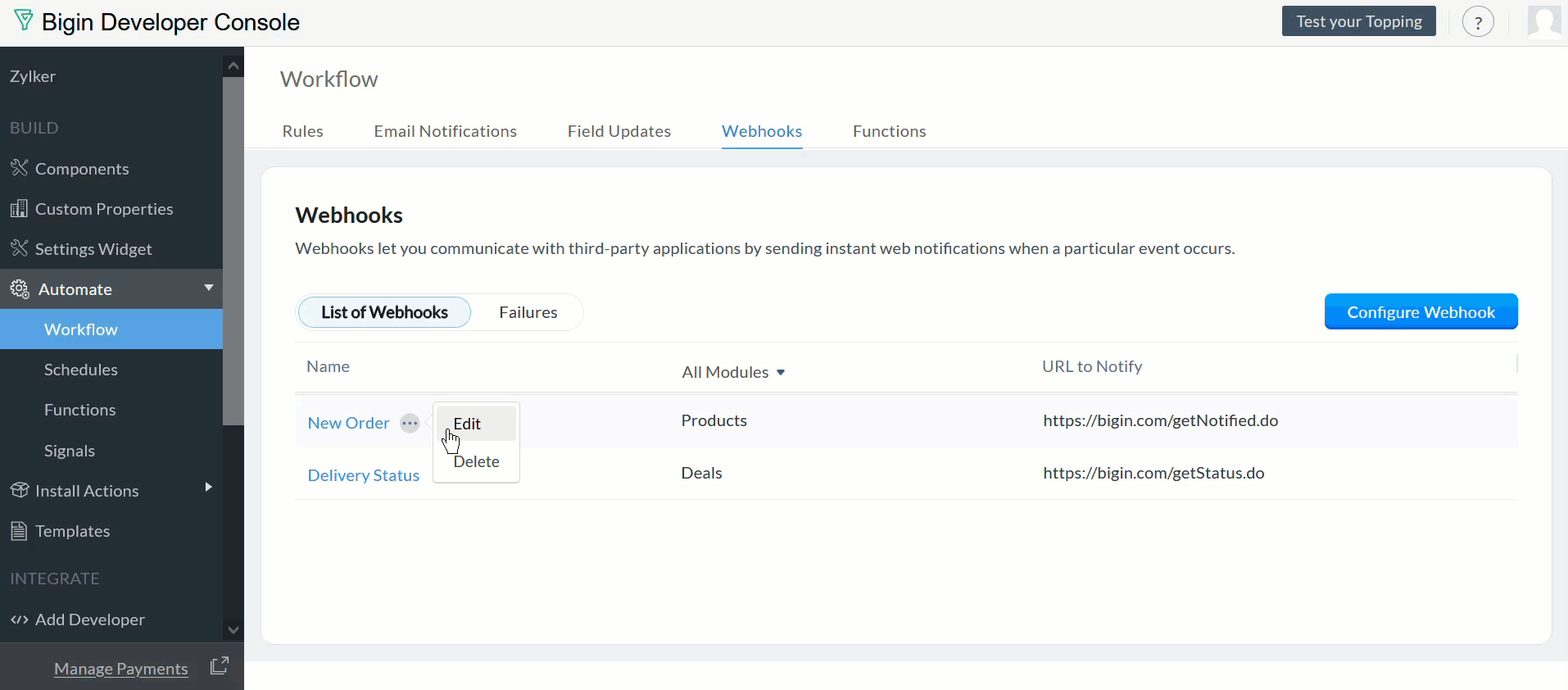Click the getStatus.do URL cell
1568x690 pixels.
pyautogui.click(x=1153, y=473)
